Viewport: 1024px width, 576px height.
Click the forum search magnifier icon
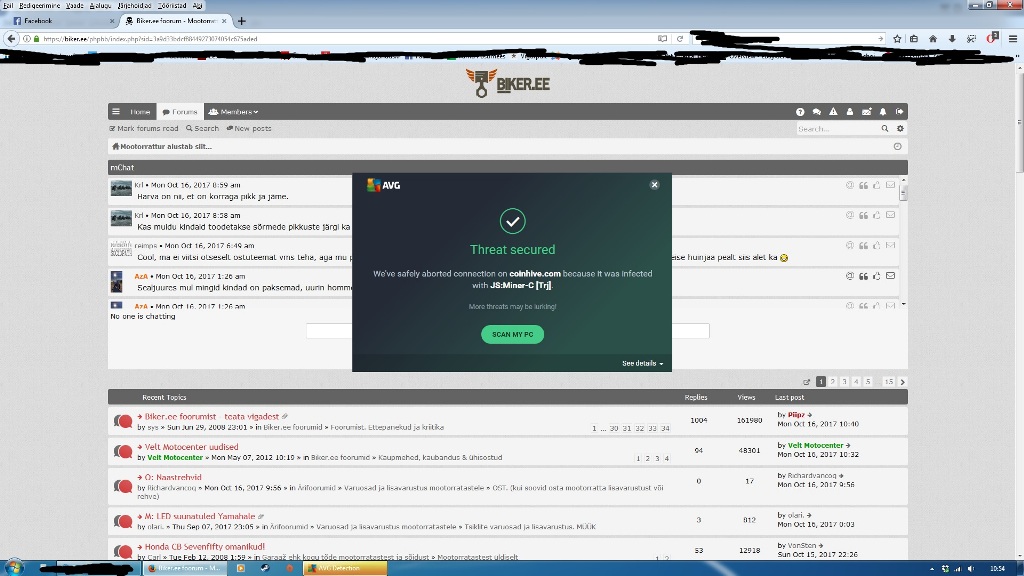click(885, 129)
